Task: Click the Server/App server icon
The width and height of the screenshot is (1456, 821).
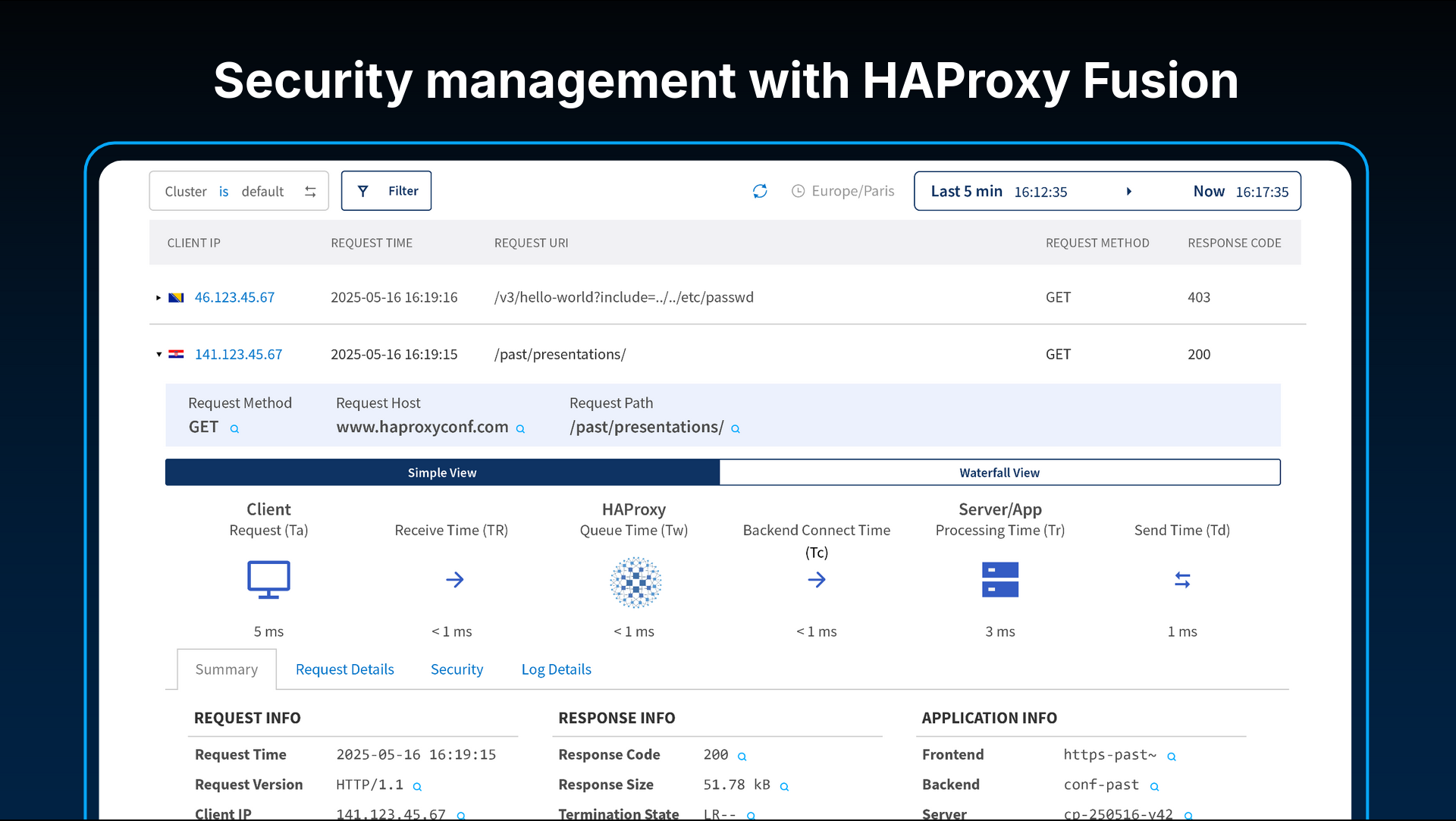Action: (x=1000, y=580)
